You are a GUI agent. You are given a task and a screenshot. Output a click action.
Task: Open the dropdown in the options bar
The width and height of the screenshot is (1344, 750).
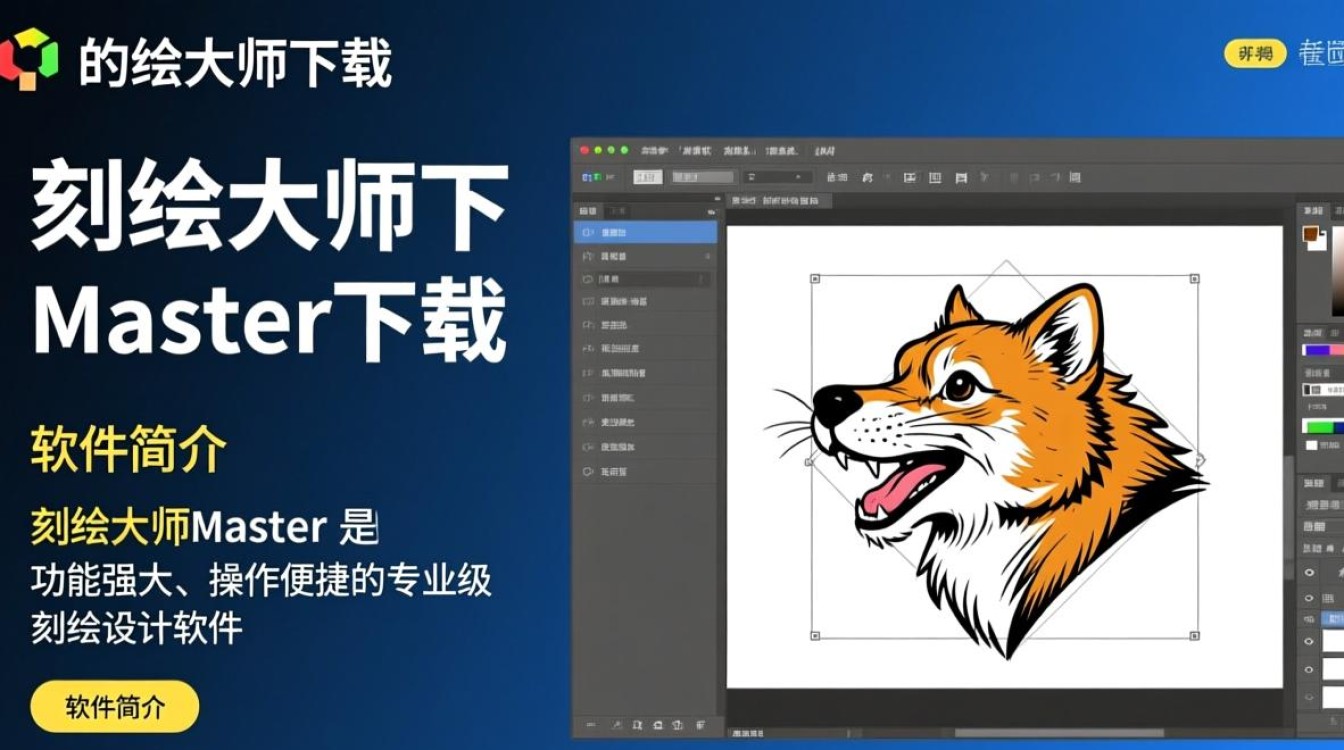(x=777, y=177)
